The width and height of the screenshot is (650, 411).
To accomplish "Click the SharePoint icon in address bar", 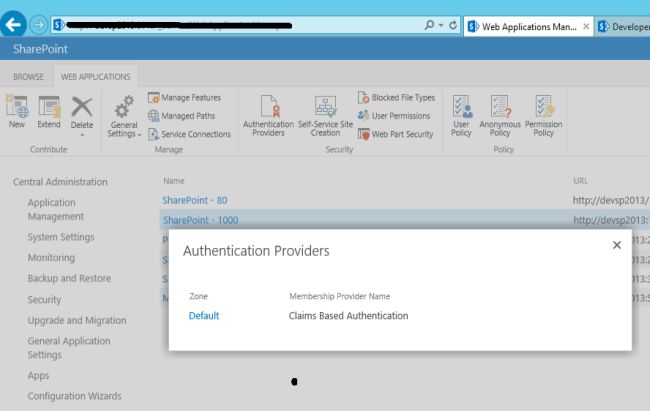I will click(x=58, y=25).
